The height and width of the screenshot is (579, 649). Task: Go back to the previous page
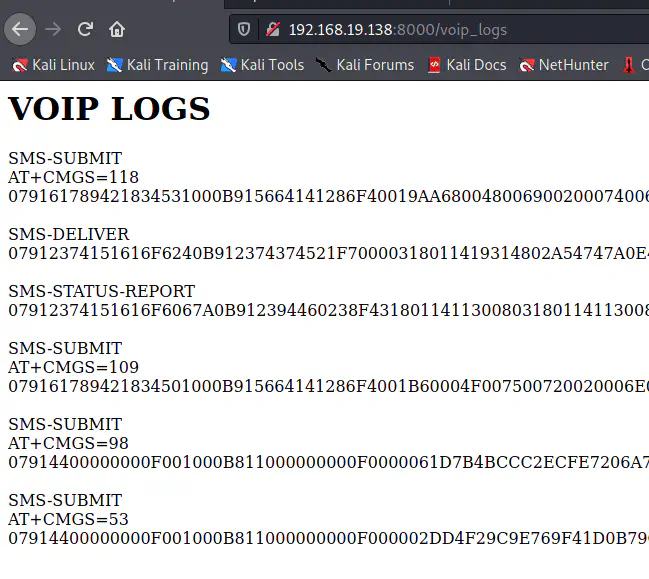pos(20,29)
